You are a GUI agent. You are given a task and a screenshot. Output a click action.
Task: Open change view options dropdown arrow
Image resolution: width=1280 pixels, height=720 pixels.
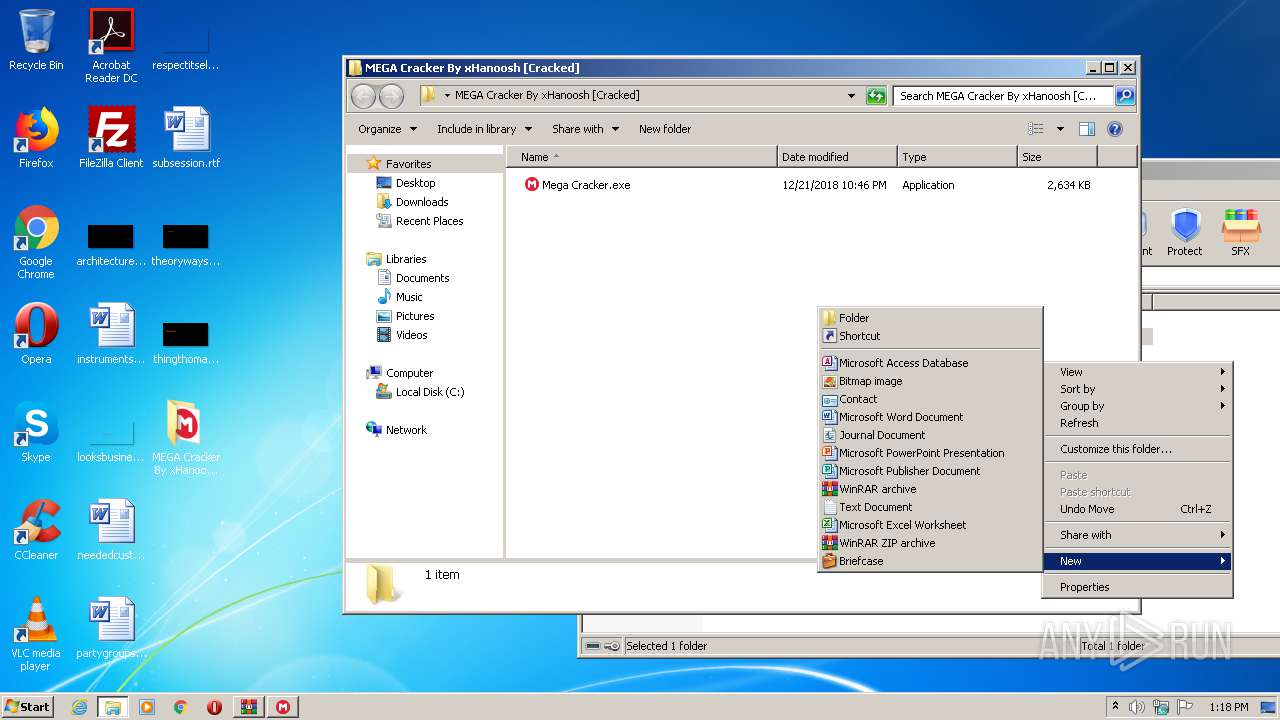coord(1060,129)
